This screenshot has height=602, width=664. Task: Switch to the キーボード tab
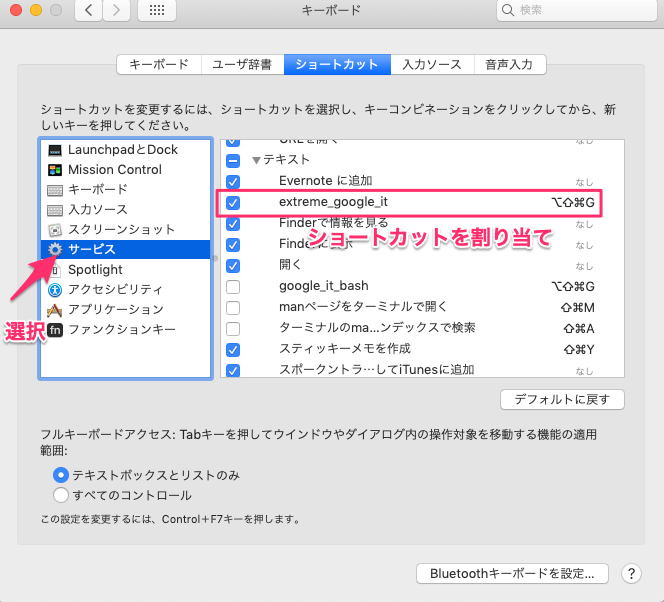(x=159, y=64)
